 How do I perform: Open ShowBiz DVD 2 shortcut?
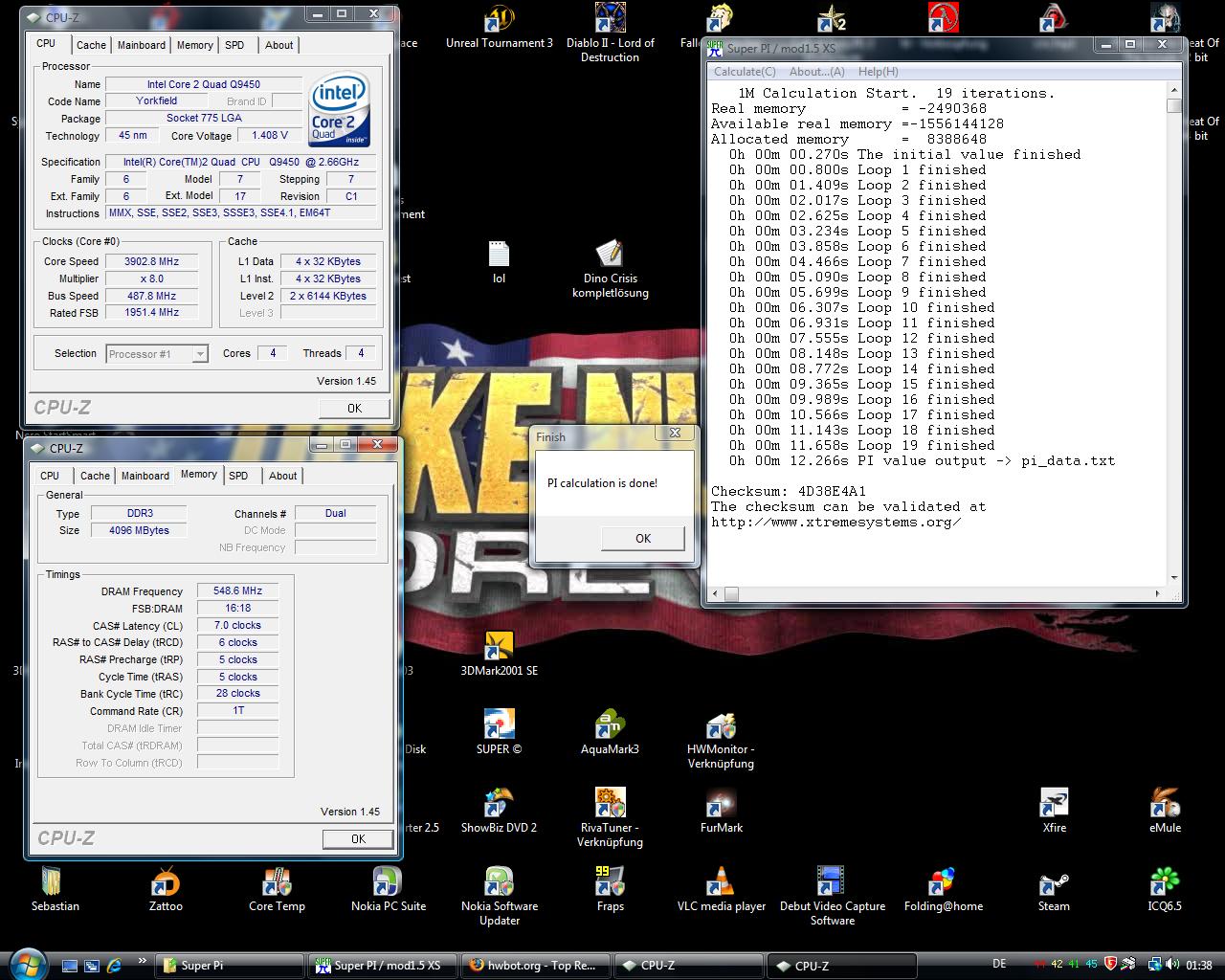[499, 811]
